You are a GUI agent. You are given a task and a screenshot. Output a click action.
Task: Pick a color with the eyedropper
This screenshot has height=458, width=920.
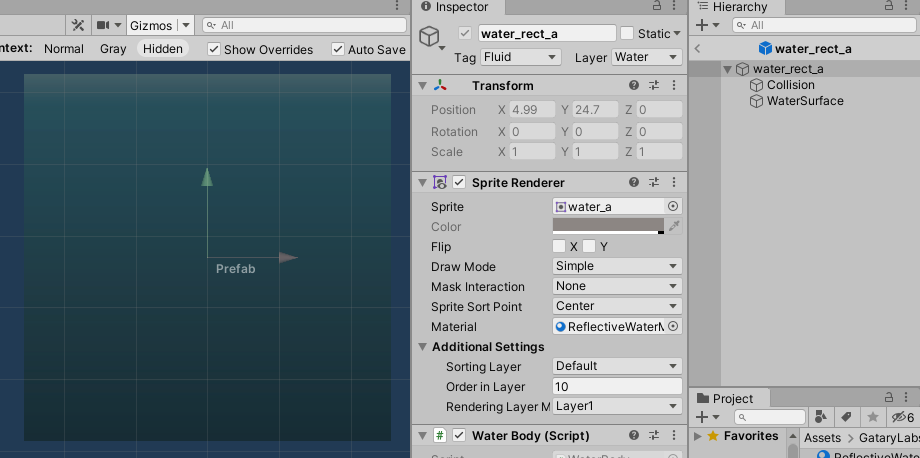click(x=674, y=227)
